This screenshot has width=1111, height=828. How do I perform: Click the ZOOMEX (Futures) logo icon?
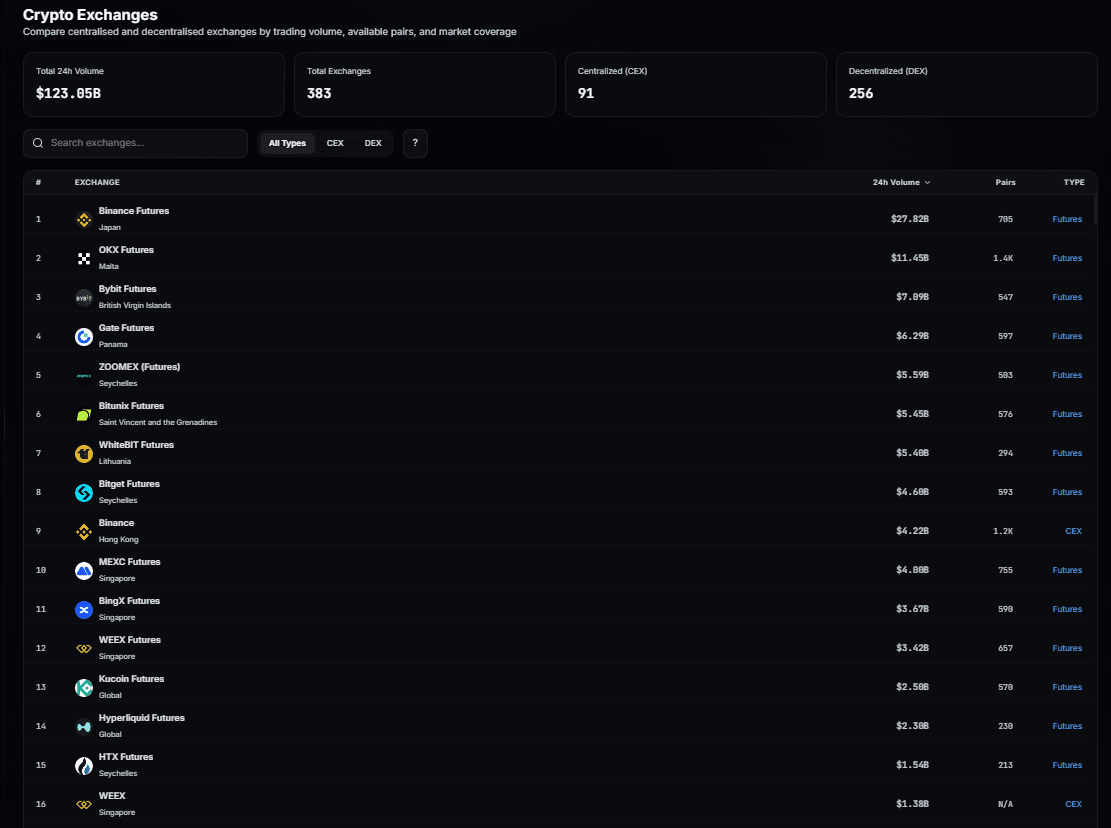click(x=84, y=375)
